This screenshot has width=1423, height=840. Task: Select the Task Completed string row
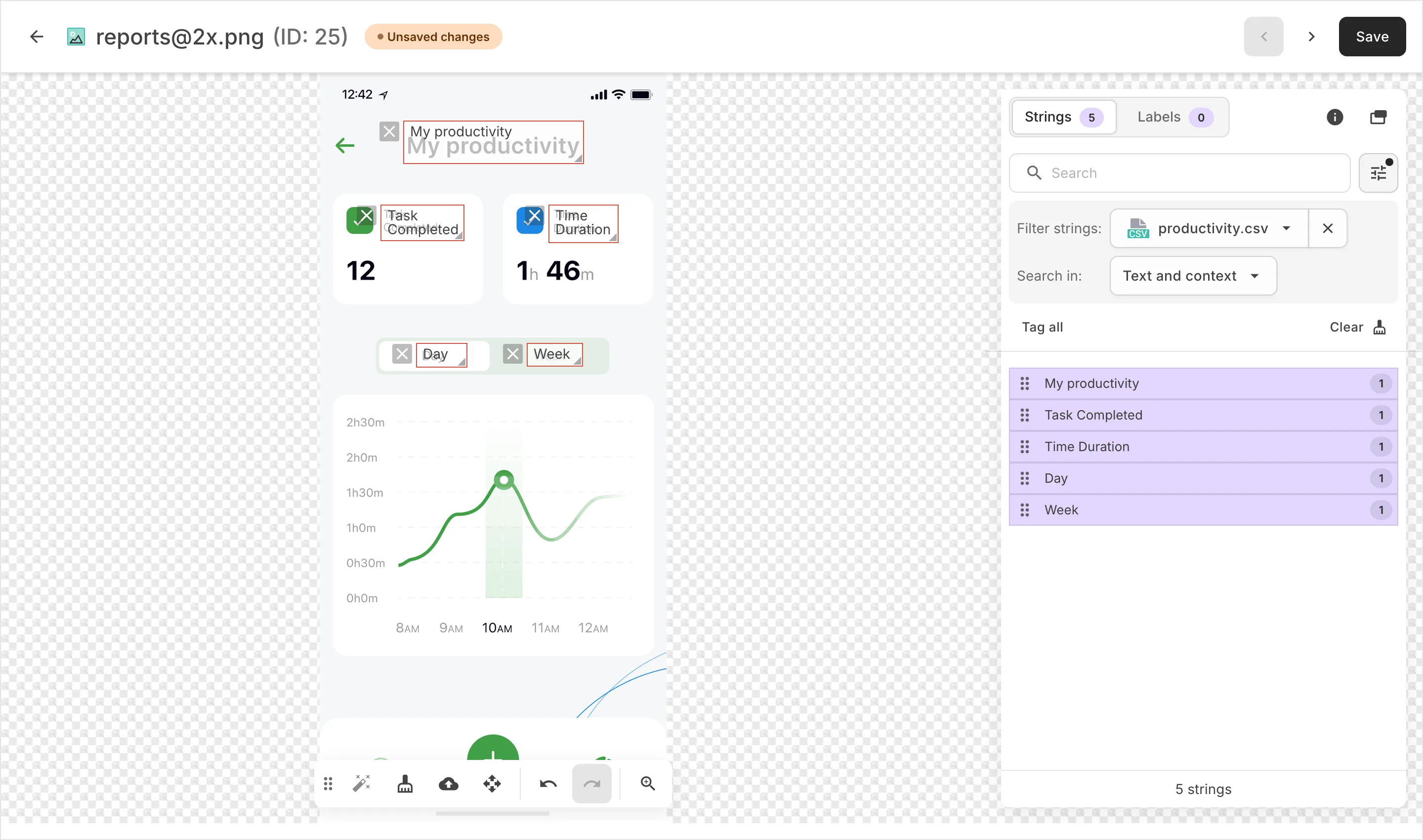tap(1203, 416)
